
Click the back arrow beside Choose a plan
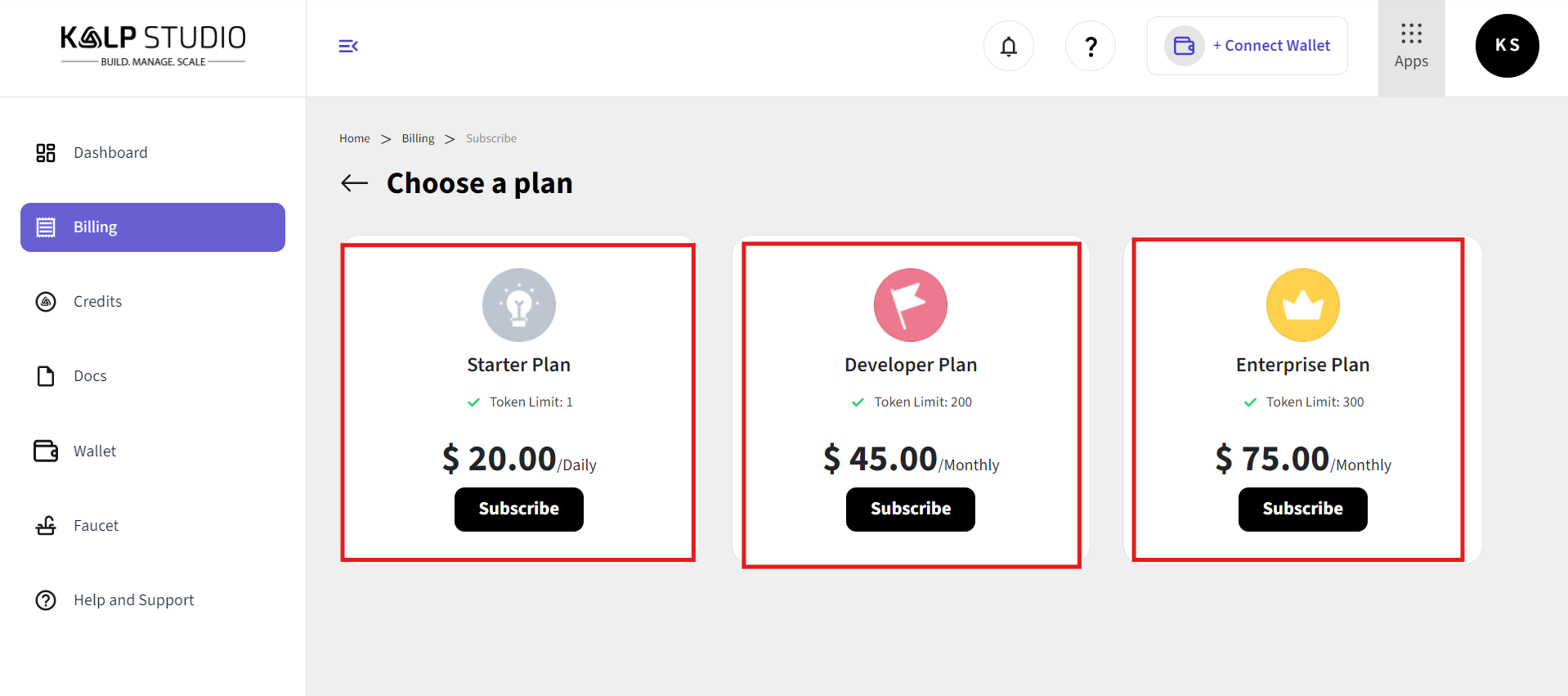[354, 183]
